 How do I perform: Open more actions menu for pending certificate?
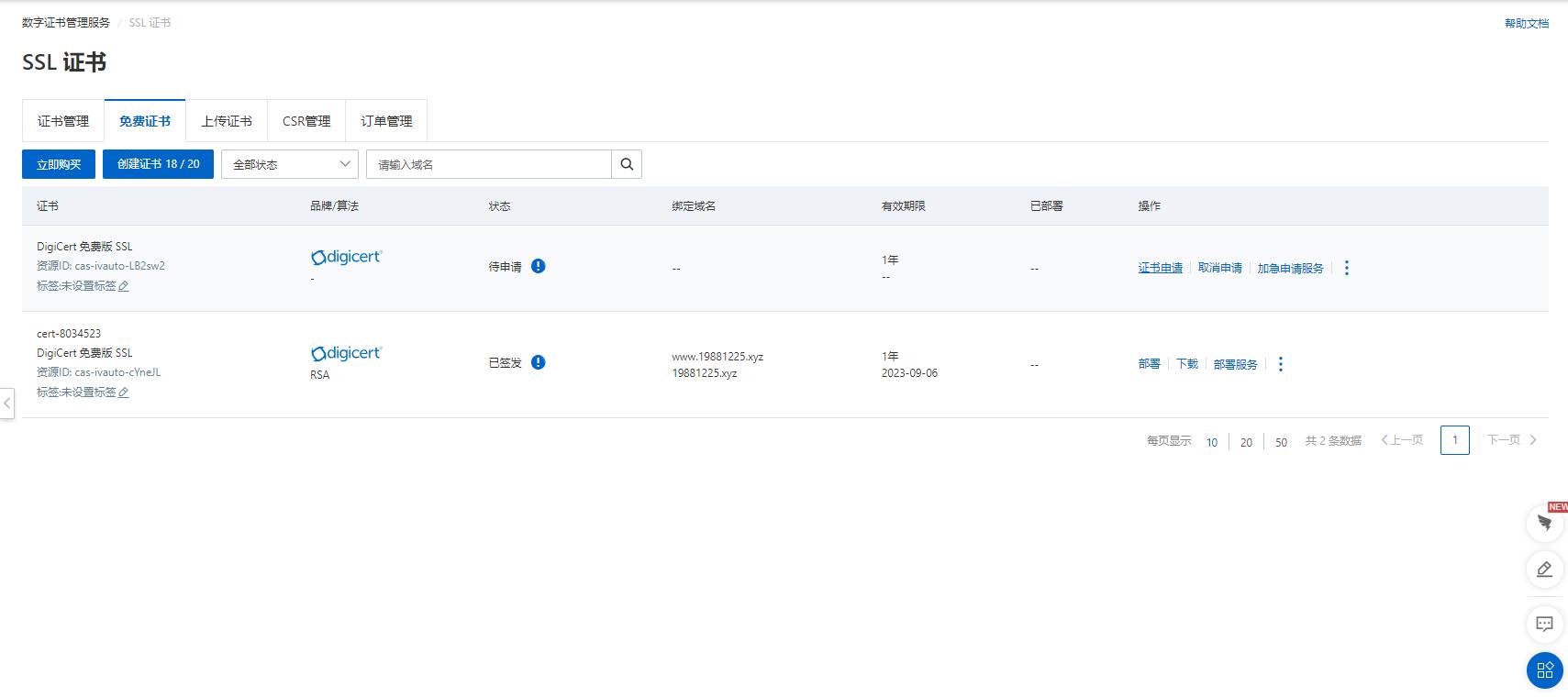click(1346, 268)
